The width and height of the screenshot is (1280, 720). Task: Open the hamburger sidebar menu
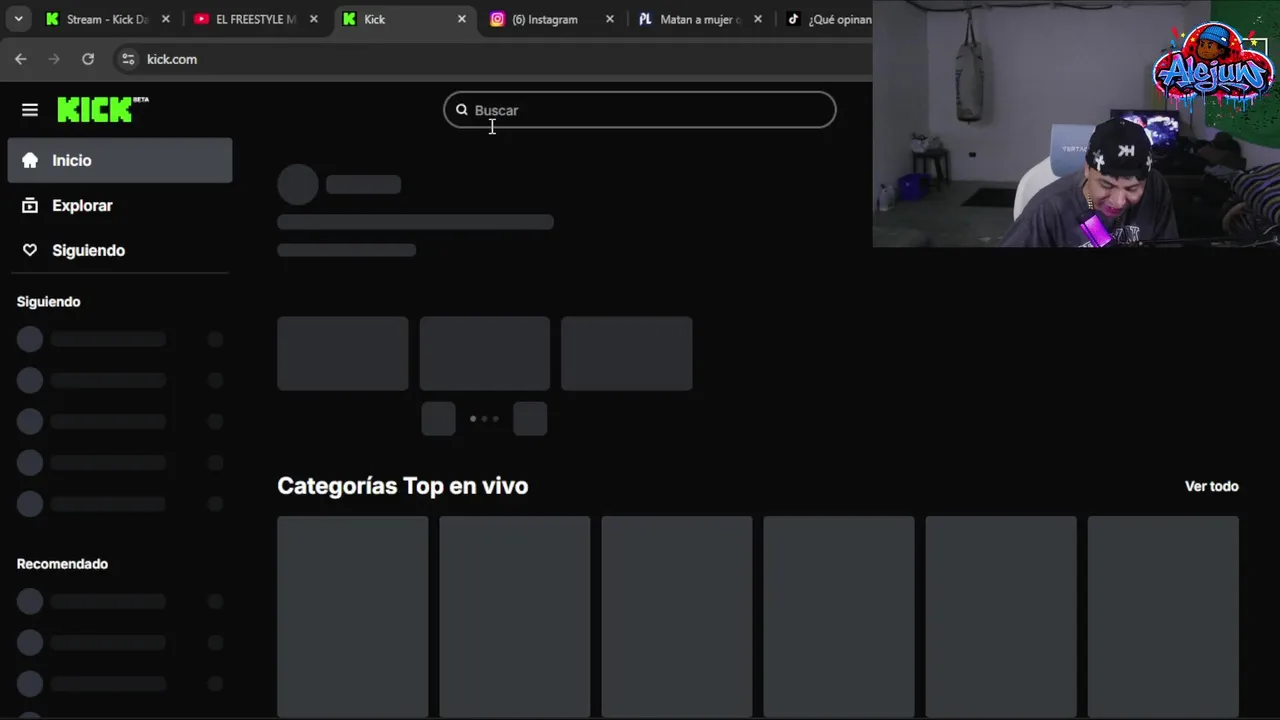pos(30,110)
